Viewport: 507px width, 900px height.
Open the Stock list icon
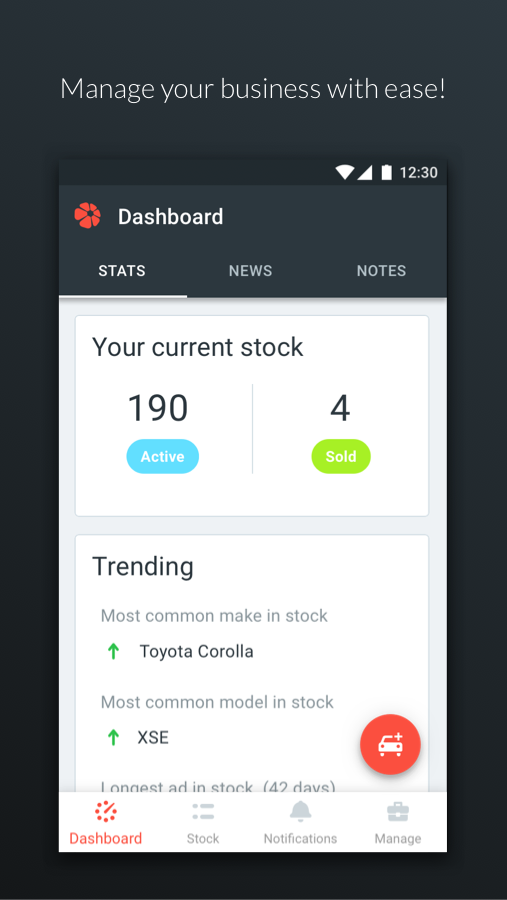coord(203,812)
